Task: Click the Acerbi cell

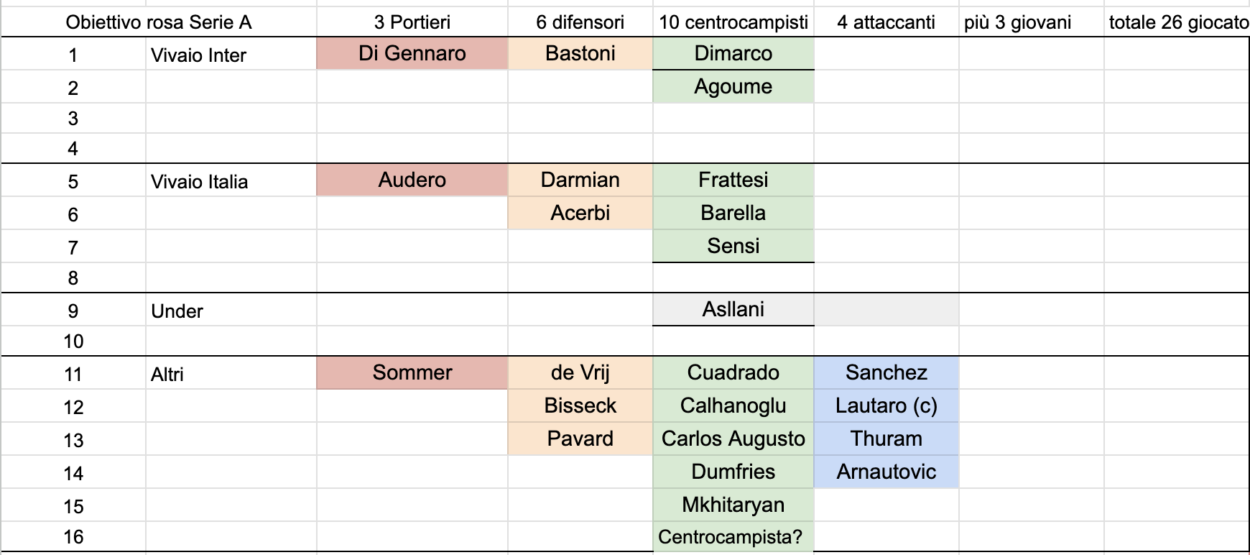Action: 580,213
